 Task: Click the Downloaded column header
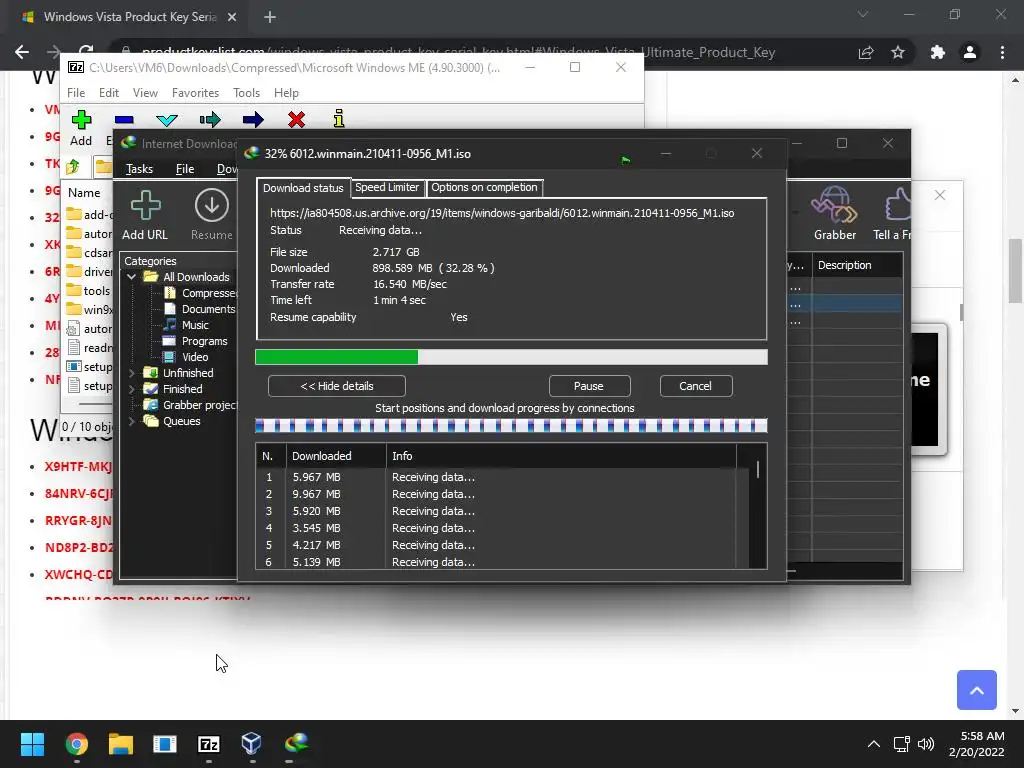tap(336, 456)
